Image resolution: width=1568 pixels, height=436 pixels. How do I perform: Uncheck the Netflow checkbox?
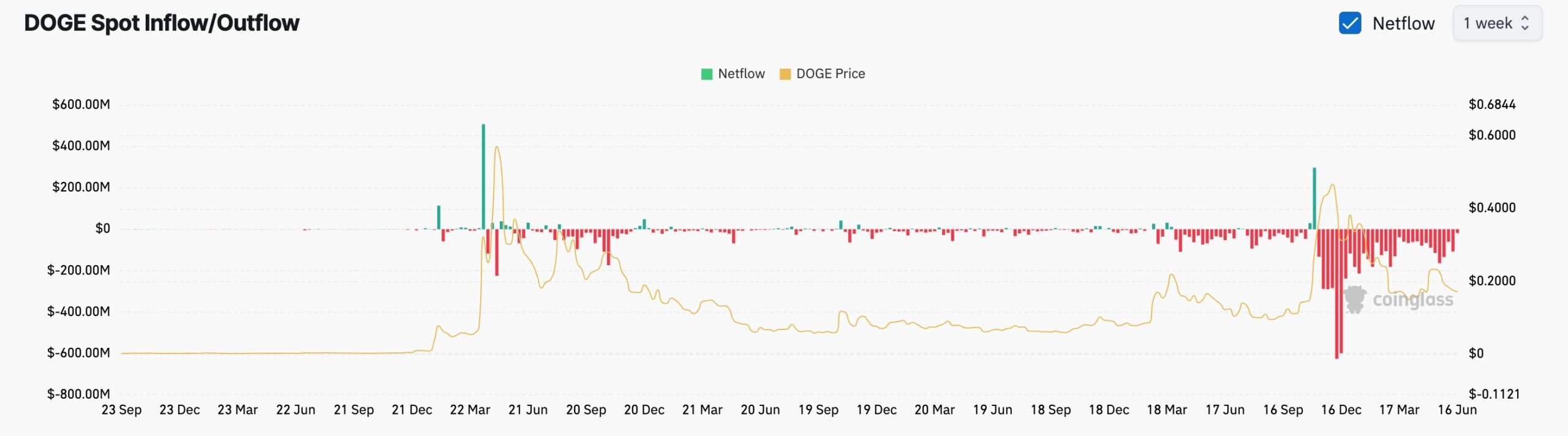pos(1350,23)
